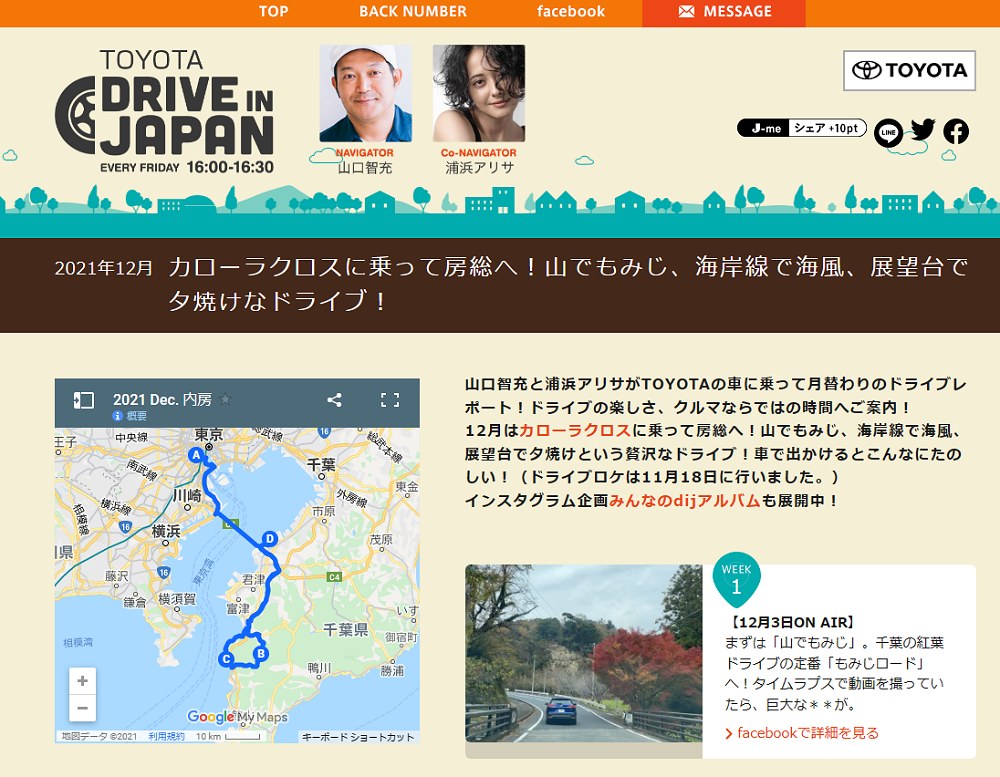Viewport: 1000px width, 777px height.
Task: Open the map in fullscreen
Action: tap(390, 400)
